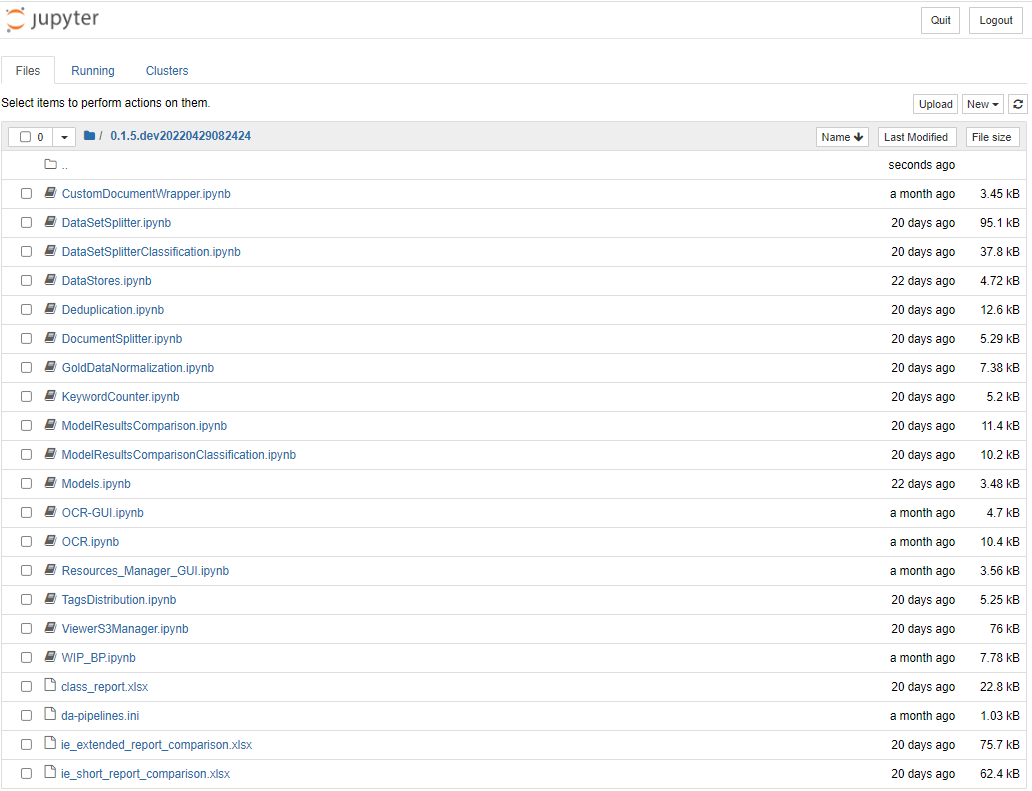Image resolution: width=1032 pixels, height=791 pixels.
Task: Open the 0.1.5.dev20220429082424 breadcrumb link
Action: click(x=180, y=136)
